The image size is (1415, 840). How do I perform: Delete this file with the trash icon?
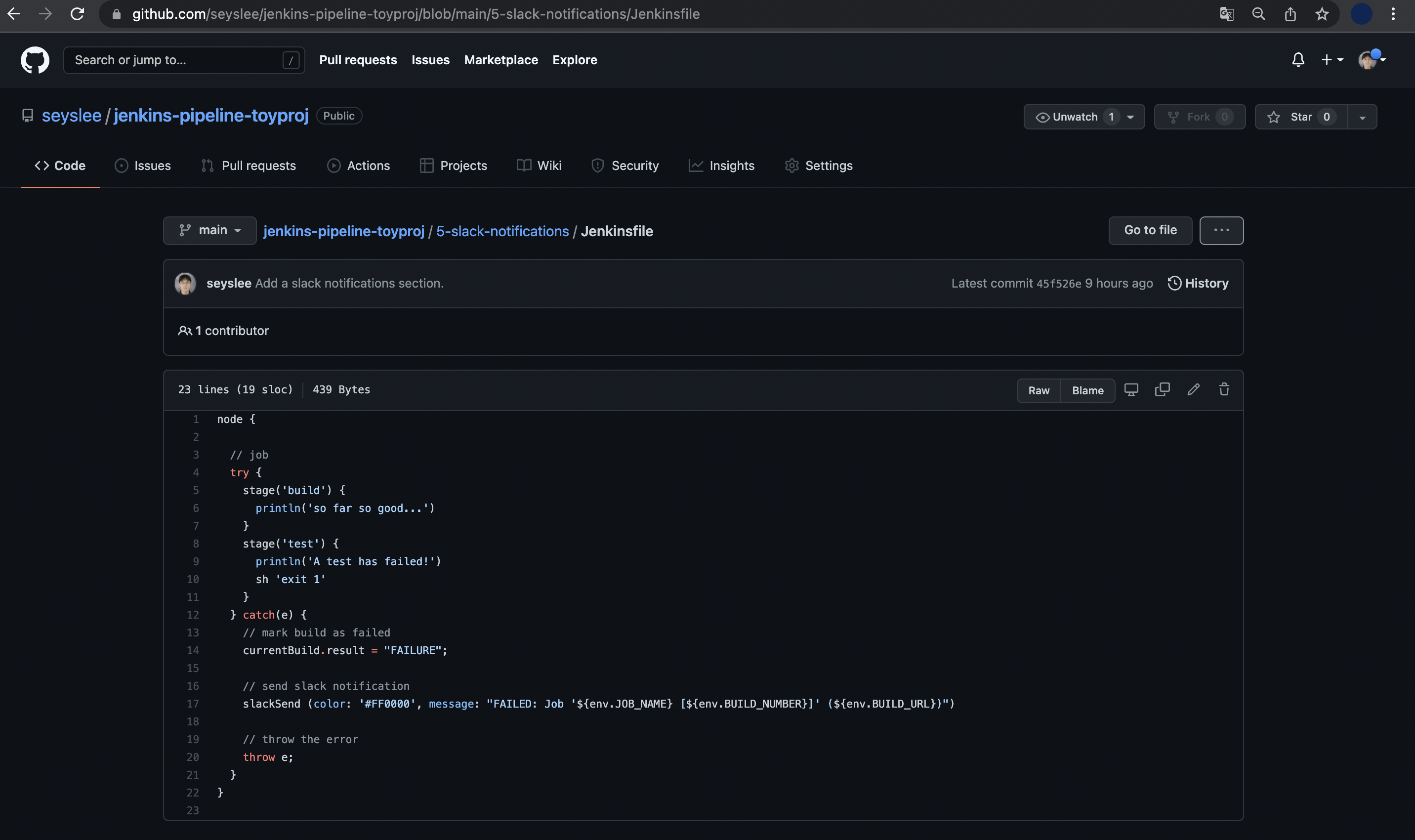coord(1224,389)
